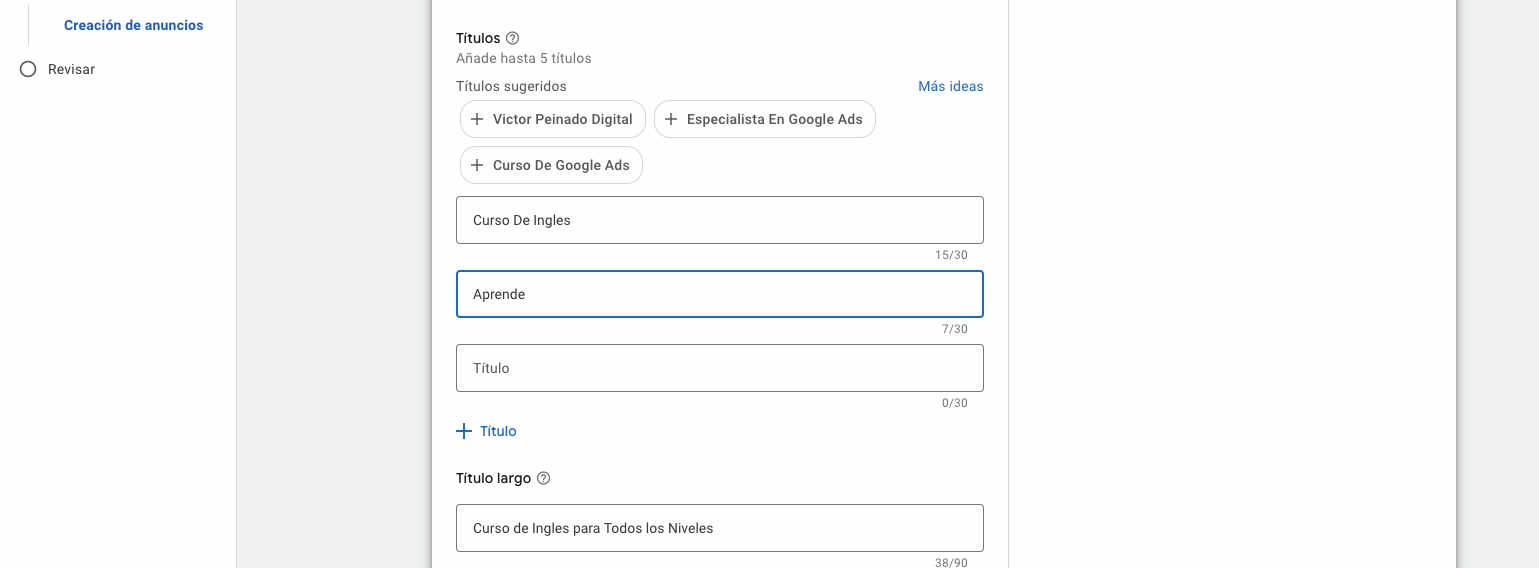Add the suggested title Especialista En Google Ads
Viewport: 1539px width, 568px height.
pyautogui.click(x=774, y=119)
